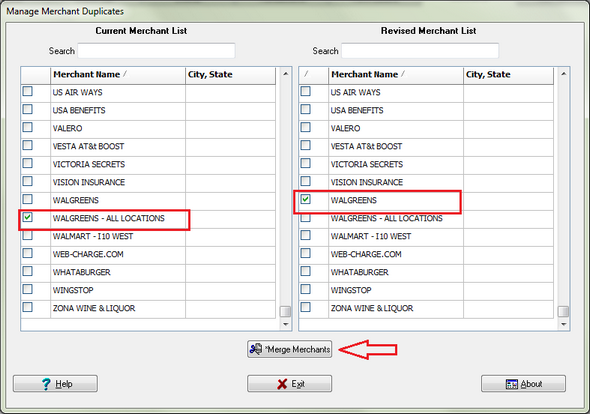Check USA BENEFITS in Current Merchant List

click(x=27, y=109)
